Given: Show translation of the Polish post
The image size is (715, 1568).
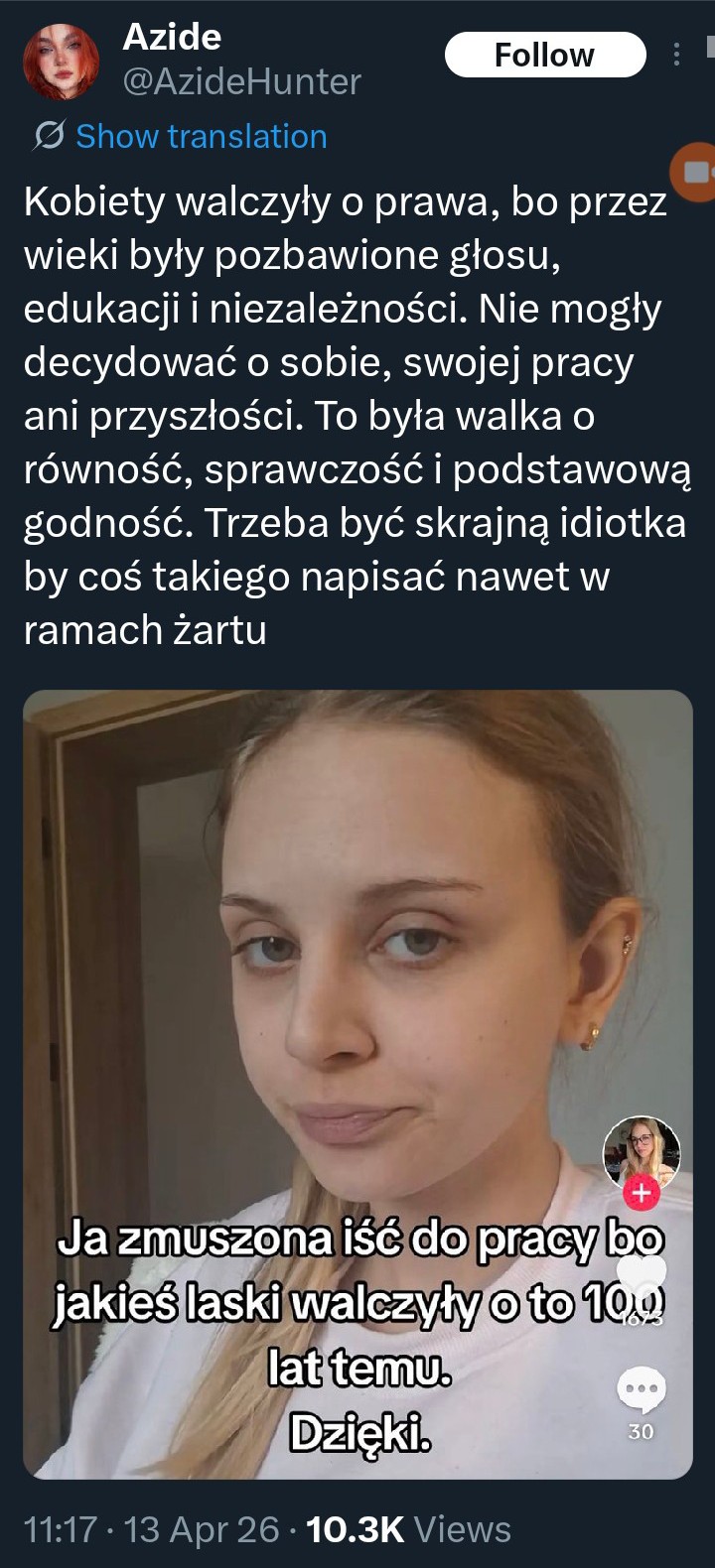Looking at the screenshot, I should pyautogui.click(x=202, y=136).
